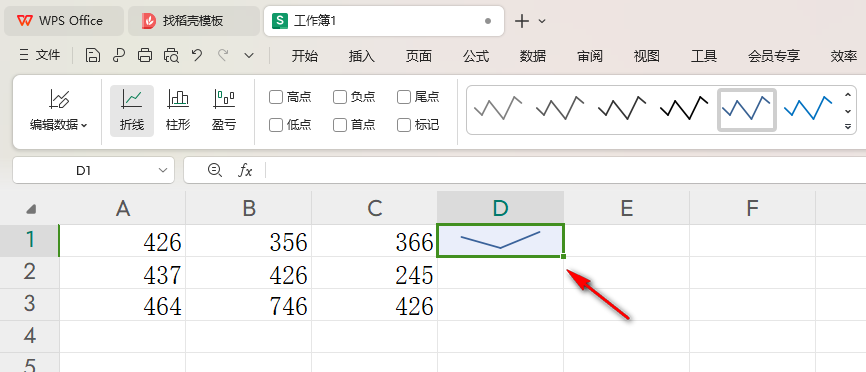Switch to the 插入 ribbon tab
Image resolution: width=866 pixels, height=372 pixels.
(x=362, y=56)
